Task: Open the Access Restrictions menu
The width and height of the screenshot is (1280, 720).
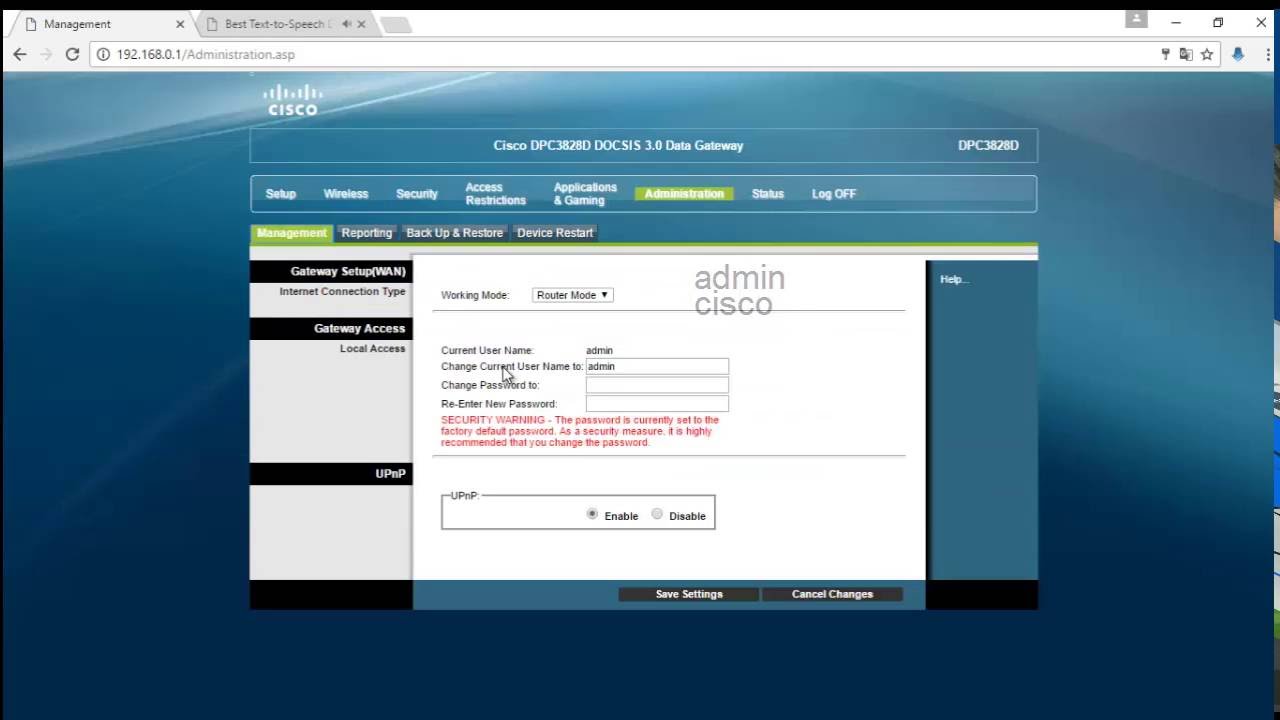Action: click(x=495, y=194)
